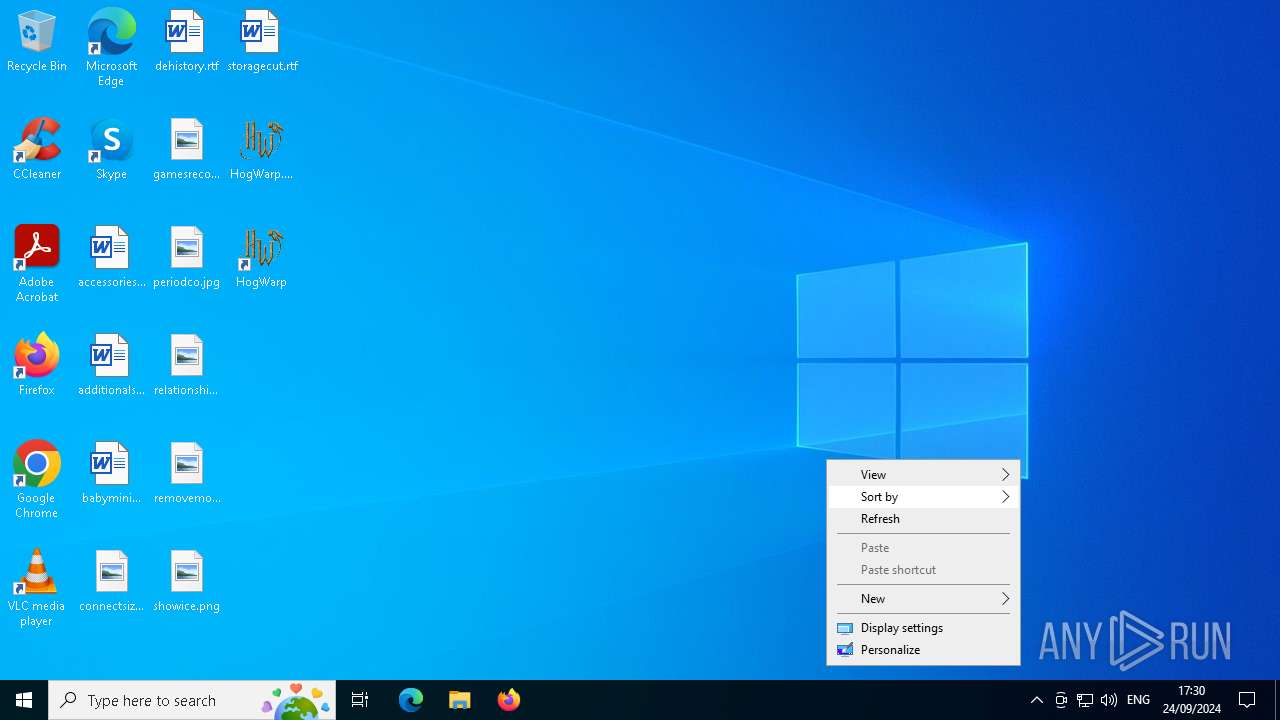
Task: Select the babymini... Word document icon
Action: point(111,474)
